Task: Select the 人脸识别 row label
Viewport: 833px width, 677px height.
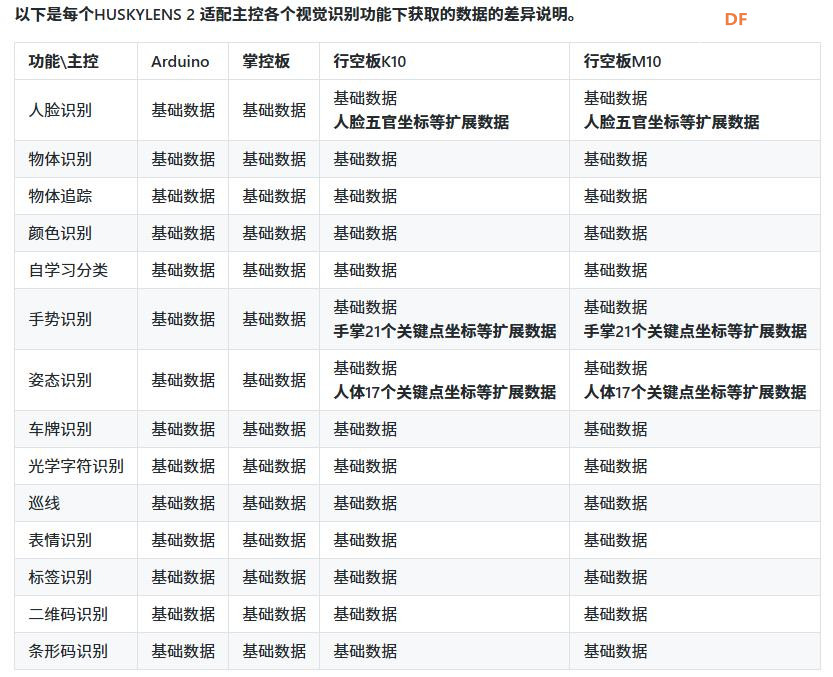Action: click(x=60, y=110)
